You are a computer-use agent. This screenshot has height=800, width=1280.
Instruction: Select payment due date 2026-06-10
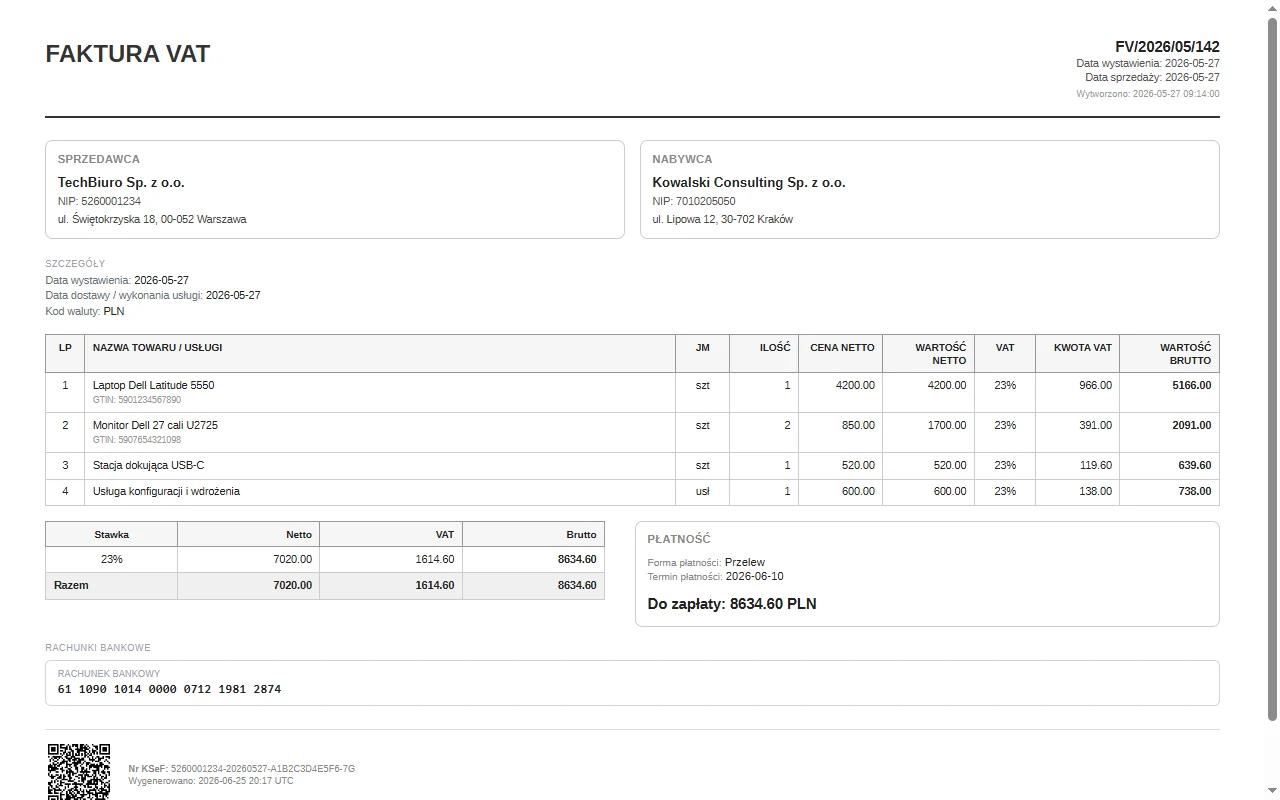point(755,576)
